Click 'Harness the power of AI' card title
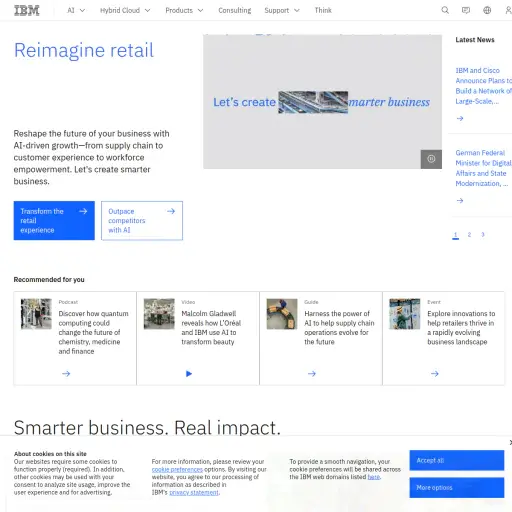Viewport: 512px width, 512px height. tap(339, 328)
